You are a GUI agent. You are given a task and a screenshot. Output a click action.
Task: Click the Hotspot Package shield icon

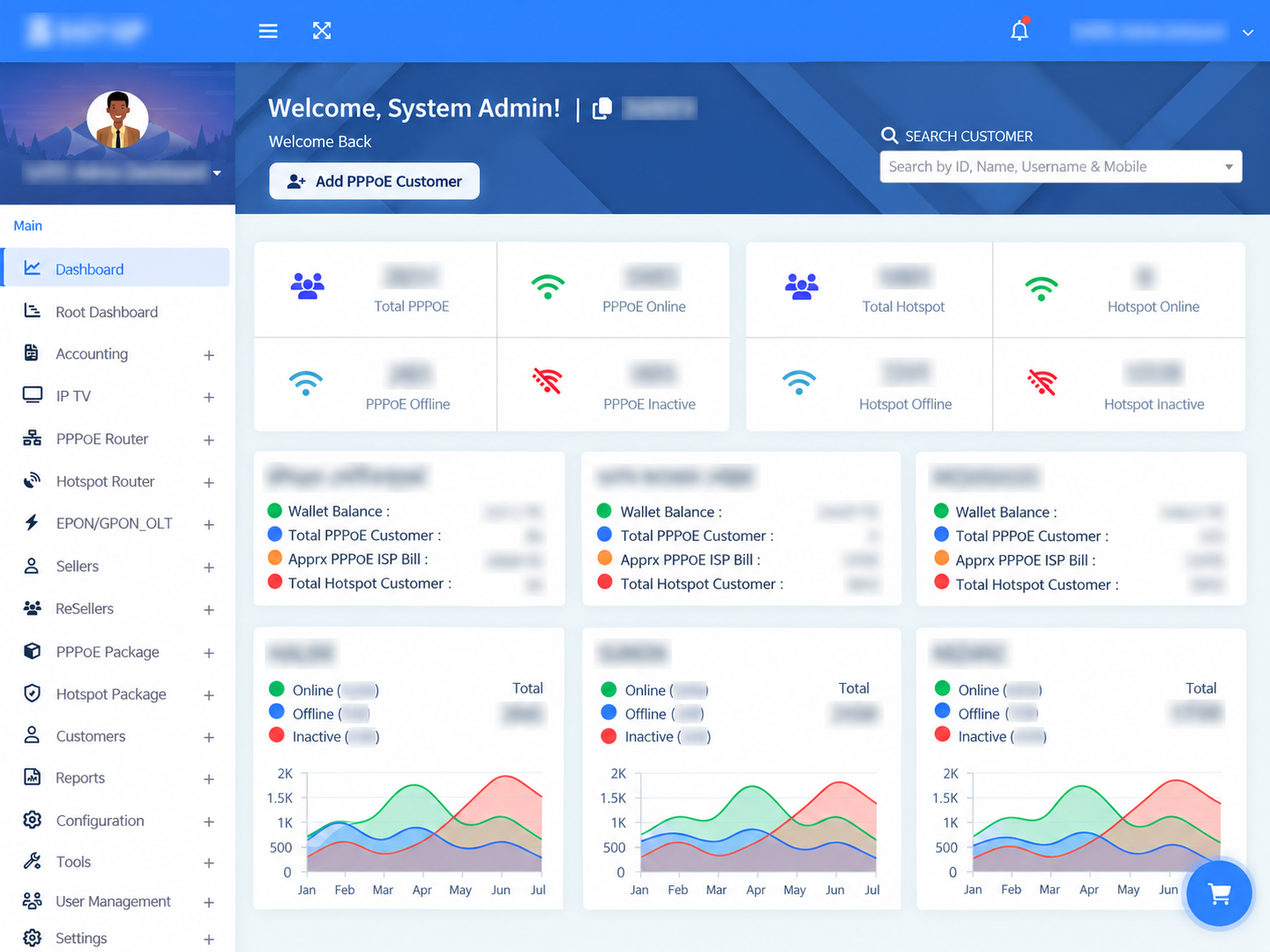point(32,693)
